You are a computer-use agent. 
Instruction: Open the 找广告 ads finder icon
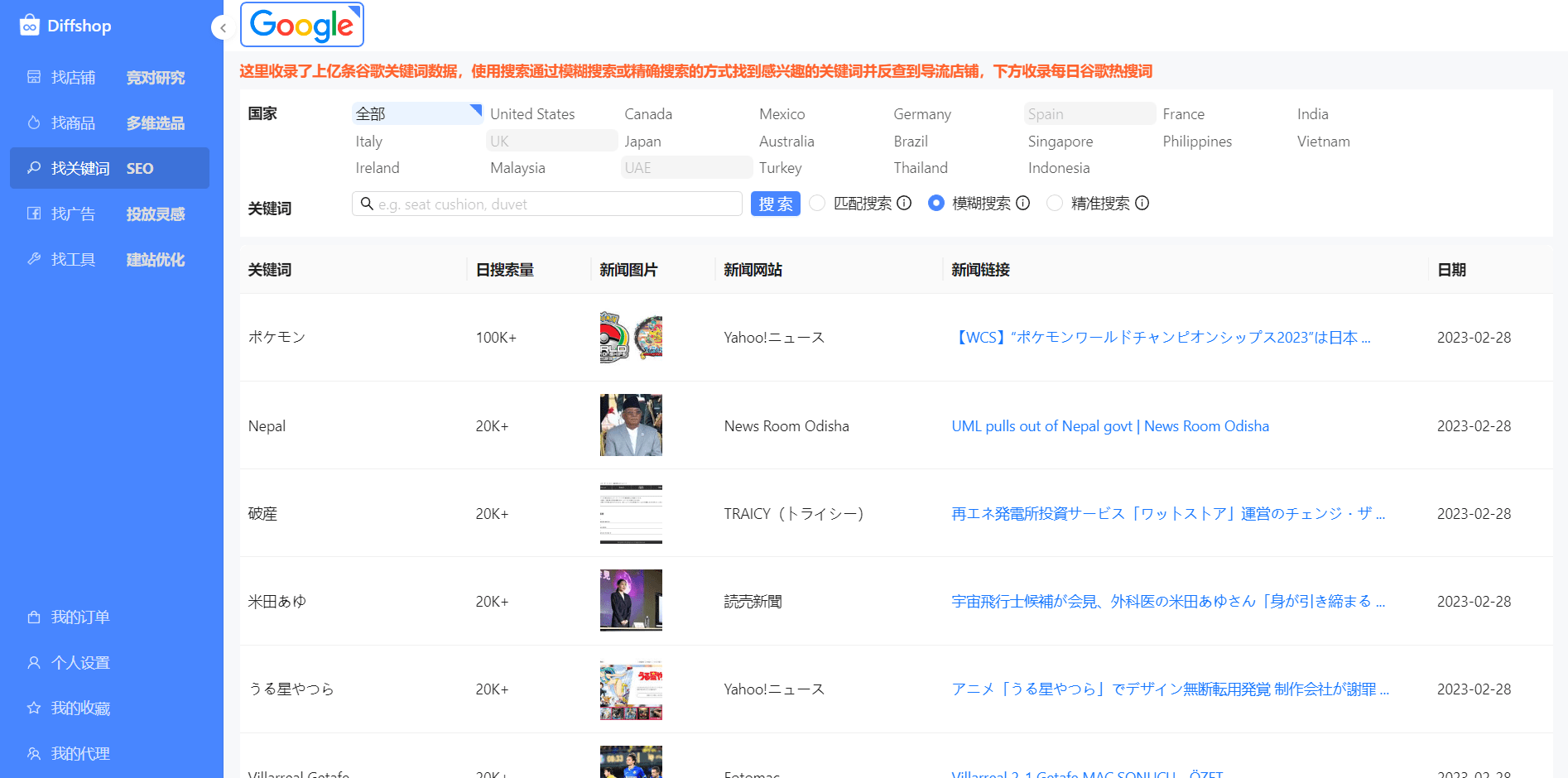(34, 214)
